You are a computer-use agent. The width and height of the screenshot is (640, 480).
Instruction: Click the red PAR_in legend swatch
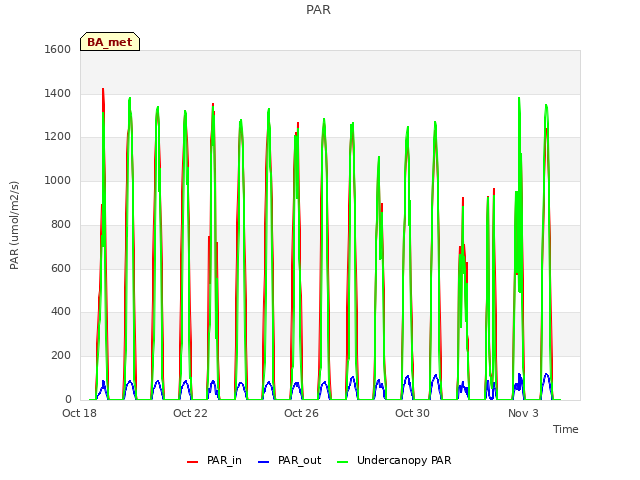[x=192, y=462]
